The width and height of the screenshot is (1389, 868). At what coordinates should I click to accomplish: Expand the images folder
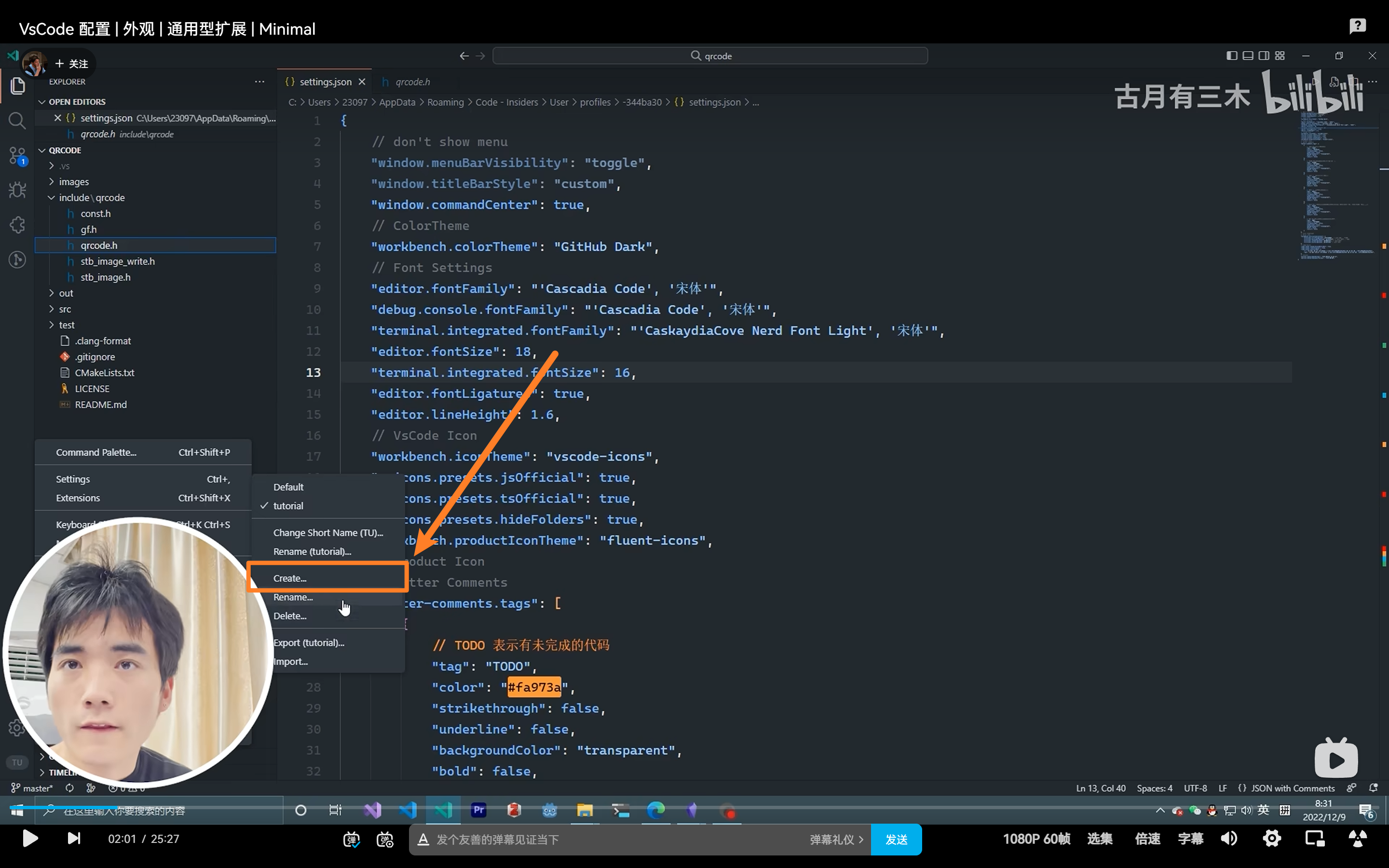(x=52, y=181)
